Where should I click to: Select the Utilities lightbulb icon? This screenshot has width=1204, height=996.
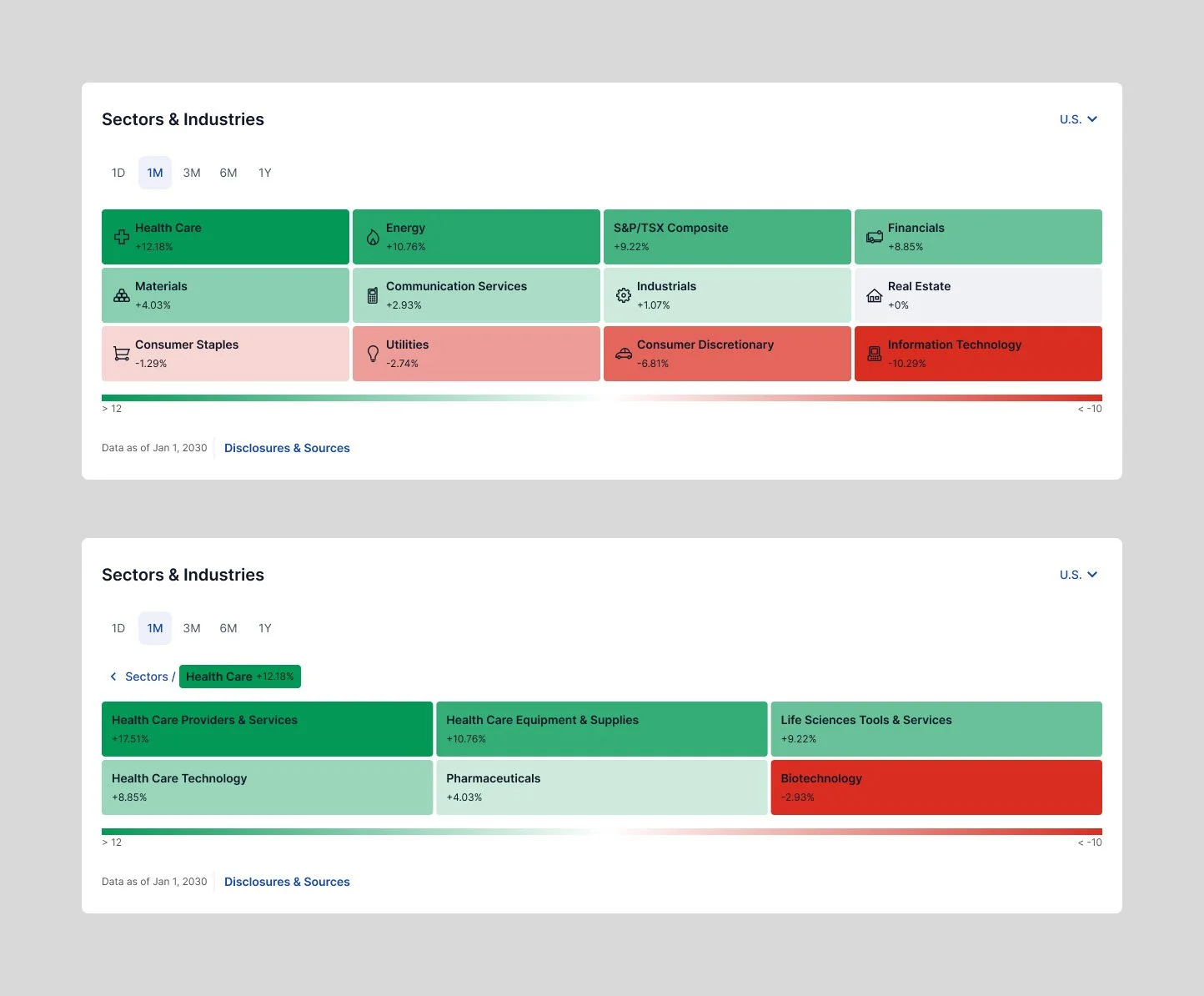tap(373, 354)
